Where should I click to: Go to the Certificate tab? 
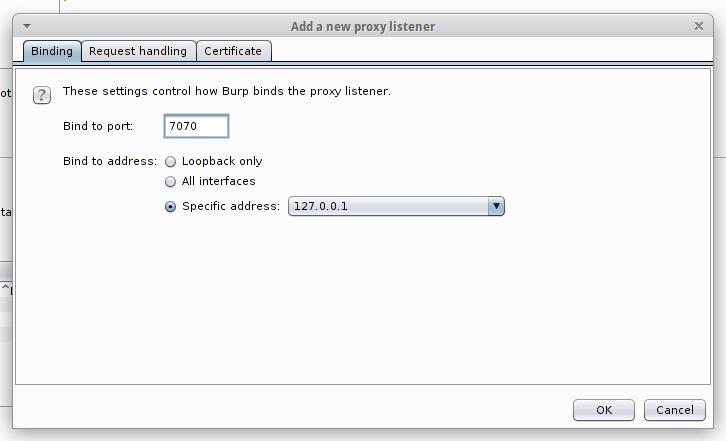(233, 51)
